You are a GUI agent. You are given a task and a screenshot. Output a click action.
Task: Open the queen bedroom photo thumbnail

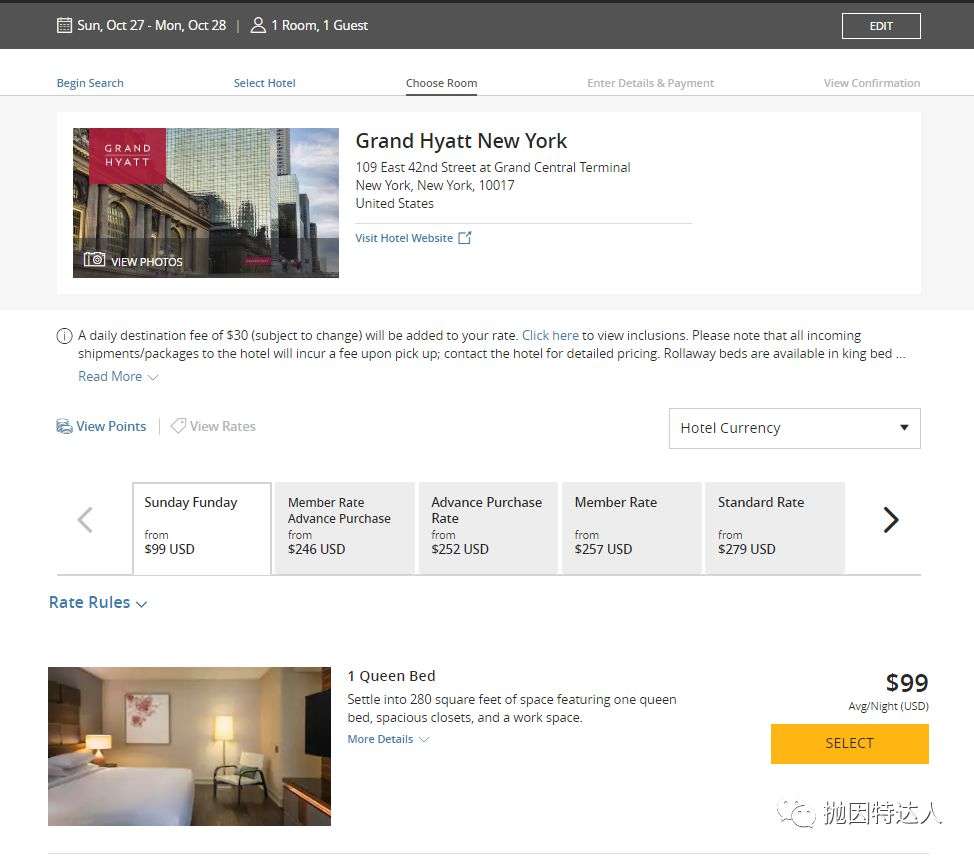tap(189, 746)
